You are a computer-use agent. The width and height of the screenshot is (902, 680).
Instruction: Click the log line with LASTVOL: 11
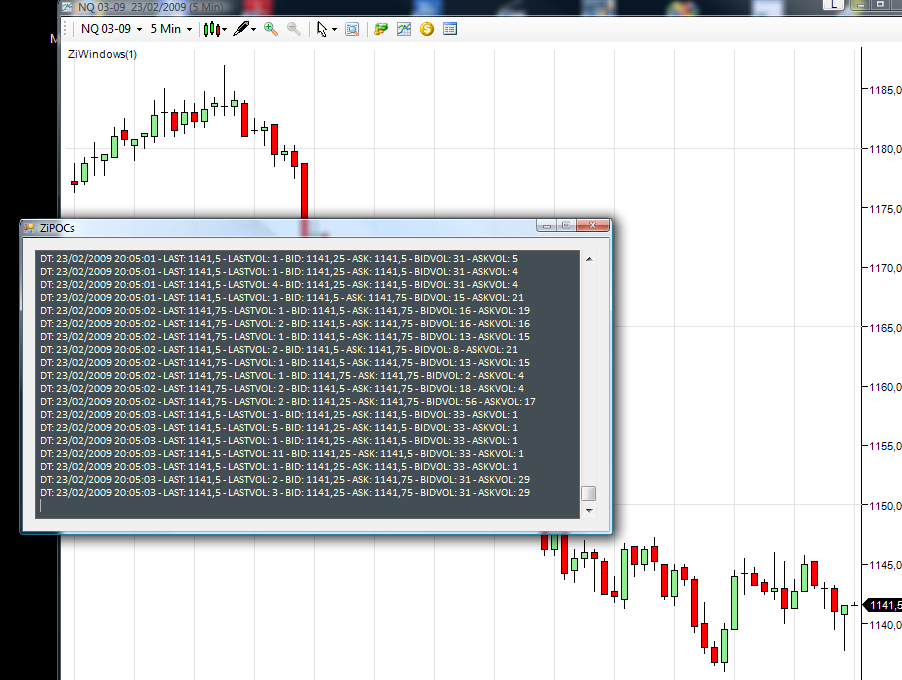tap(282, 453)
